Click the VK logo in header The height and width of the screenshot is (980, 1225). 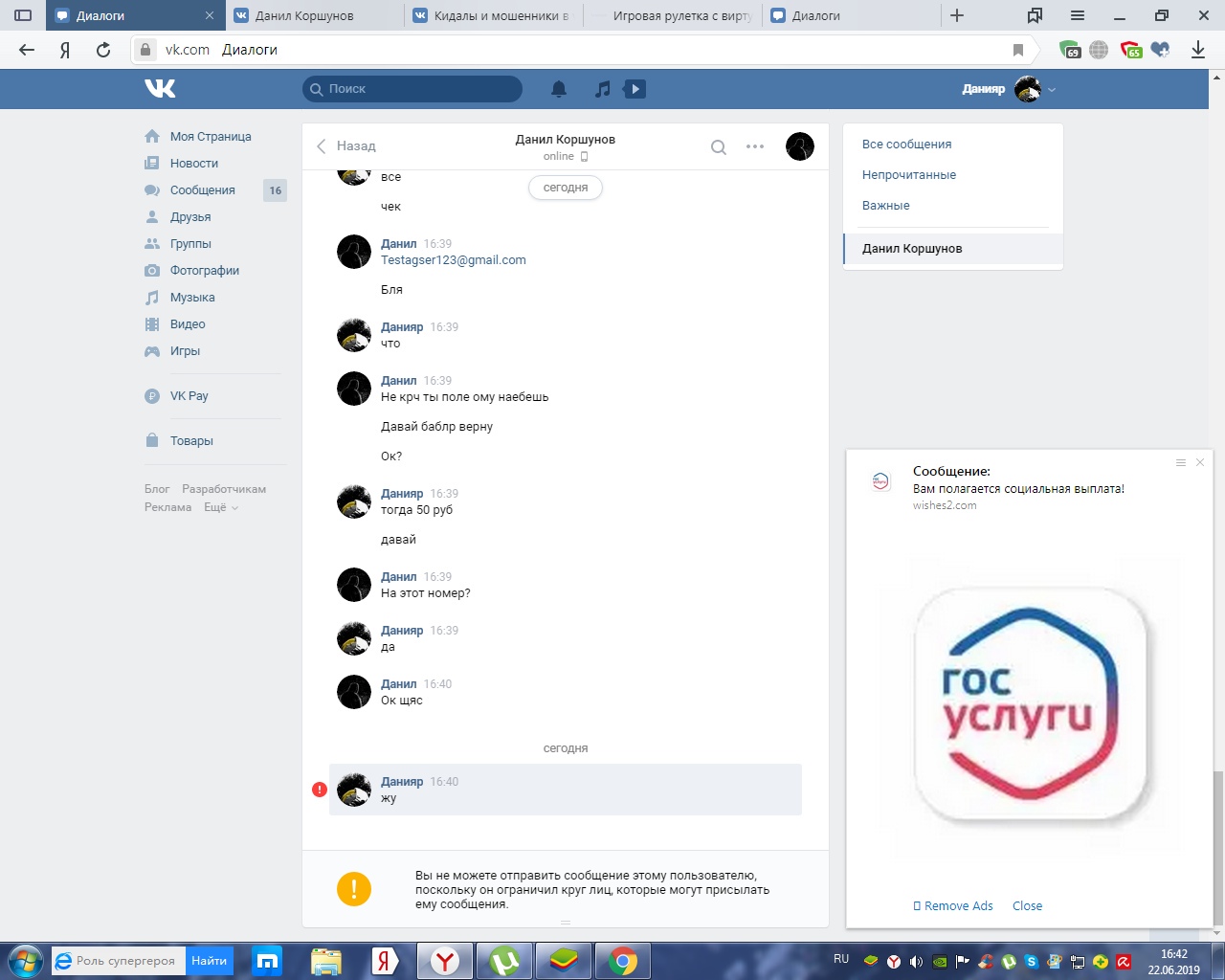tap(160, 89)
